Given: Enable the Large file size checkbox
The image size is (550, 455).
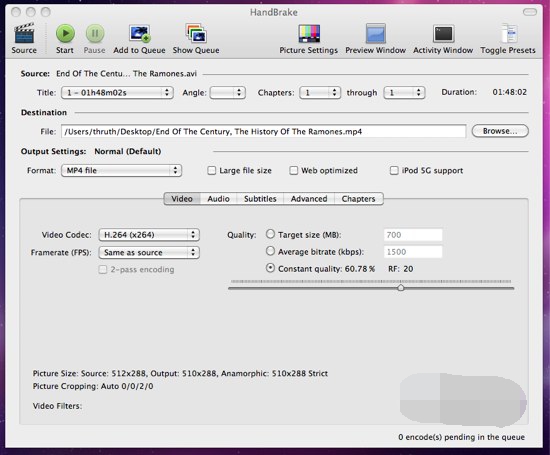Looking at the screenshot, I should point(212,170).
